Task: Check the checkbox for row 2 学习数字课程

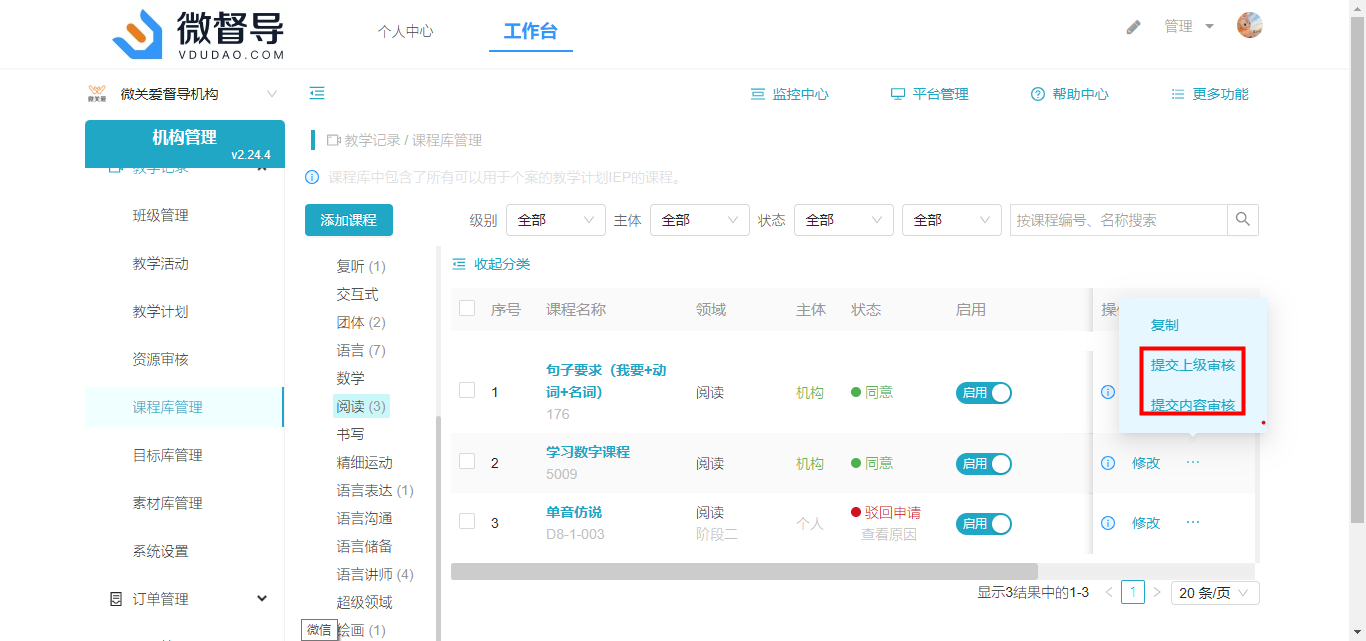Action: pos(467,461)
